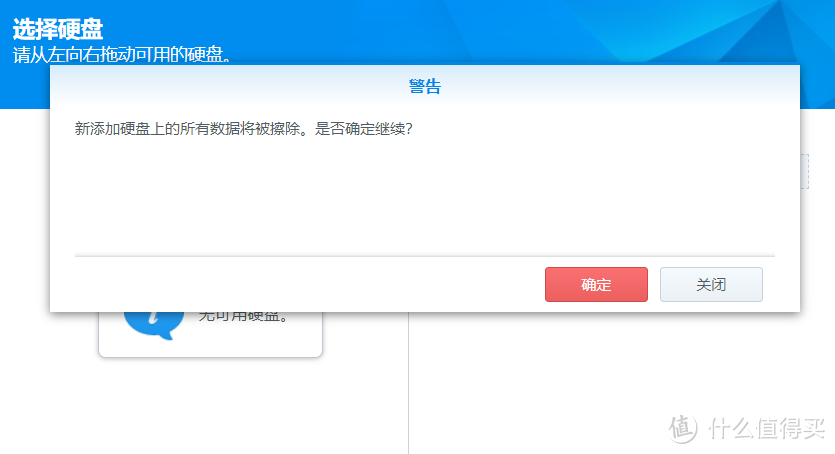
Task: Click the dashed drop zone at right edge
Action: 804,171
